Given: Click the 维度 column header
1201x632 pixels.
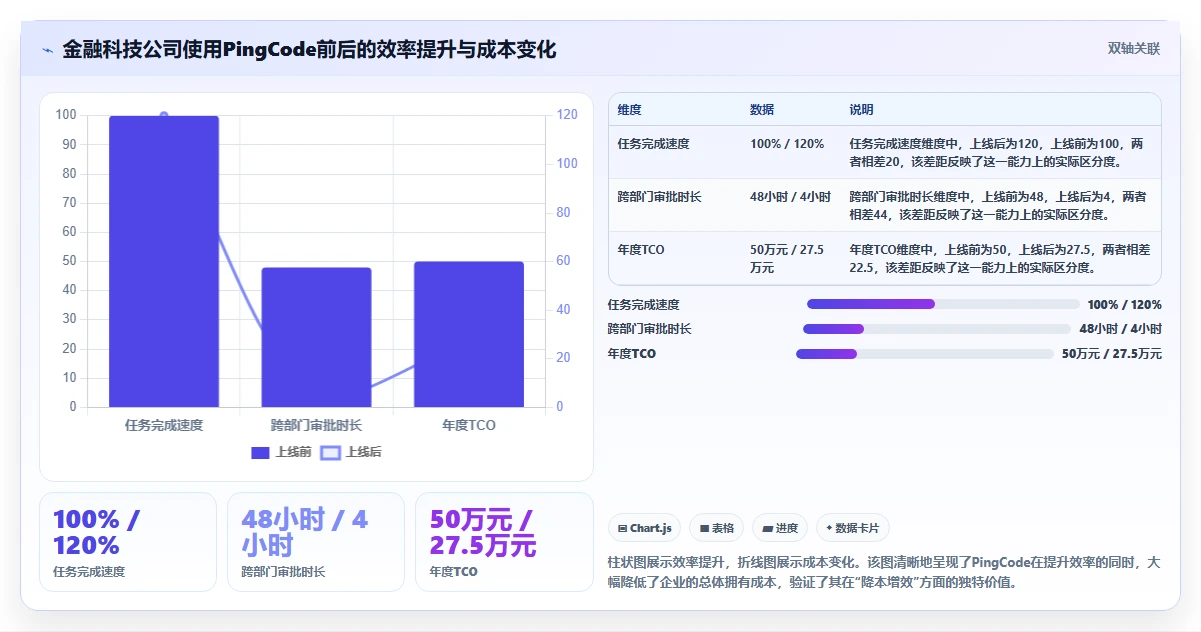Looking at the screenshot, I should pyautogui.click(x=630, y=110).
